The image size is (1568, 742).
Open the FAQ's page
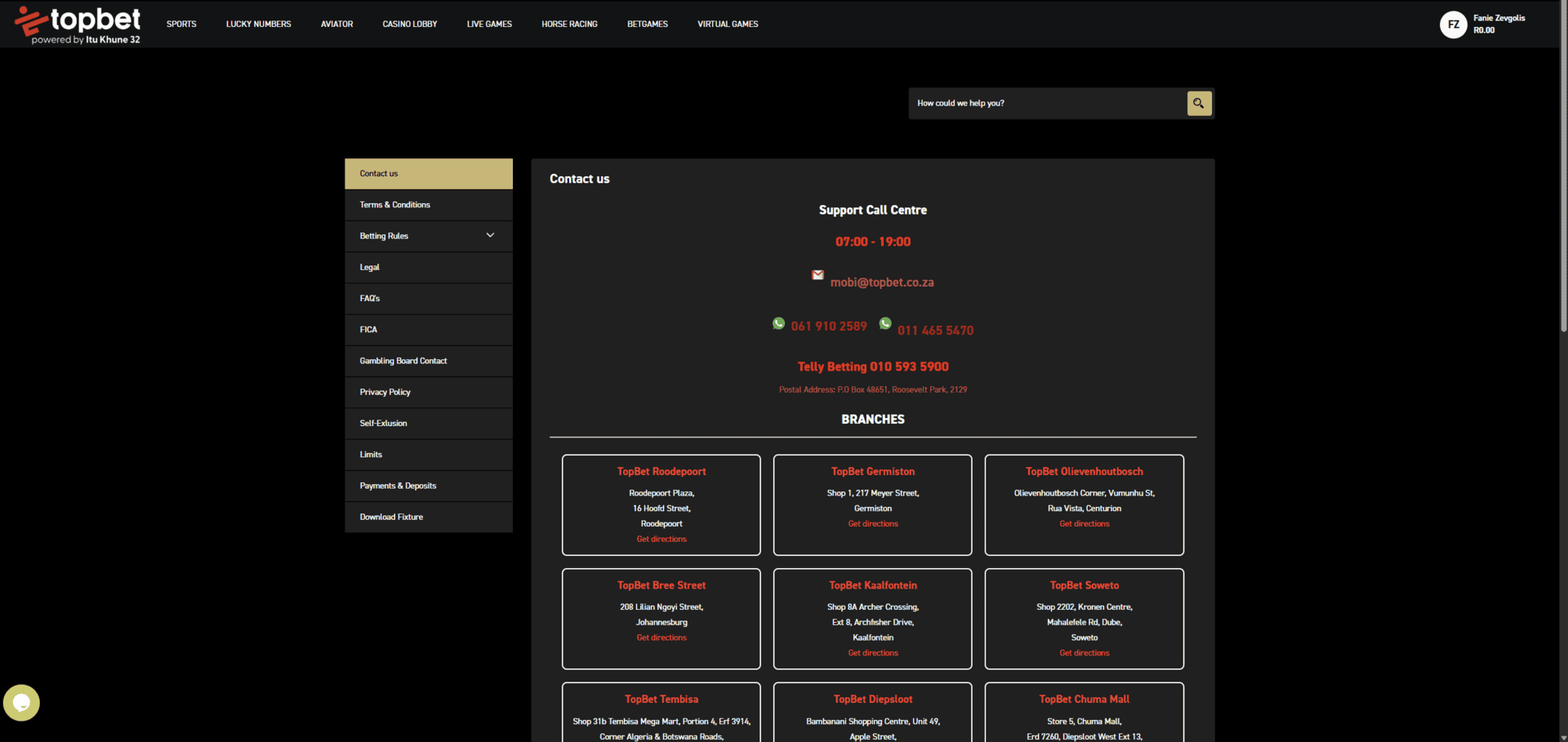[x=429, y=299]
